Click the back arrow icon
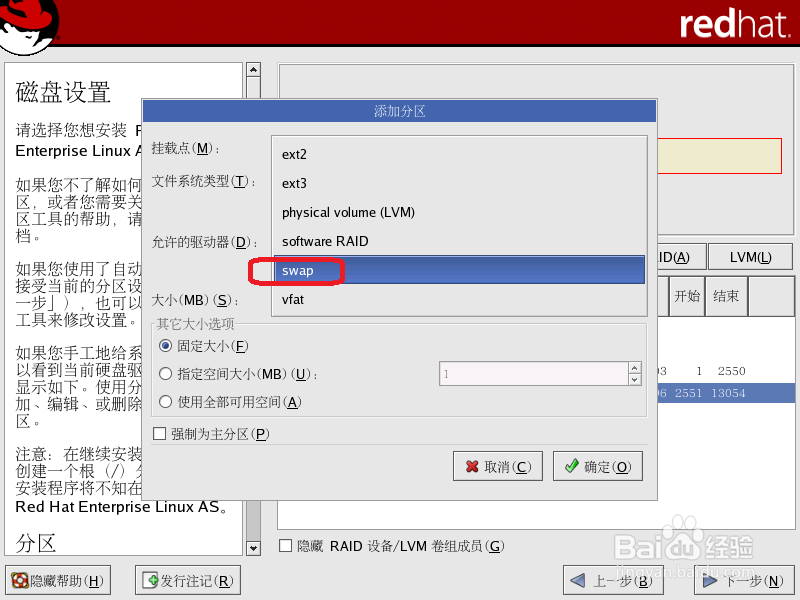800x600 pixels. click(578, 580)
